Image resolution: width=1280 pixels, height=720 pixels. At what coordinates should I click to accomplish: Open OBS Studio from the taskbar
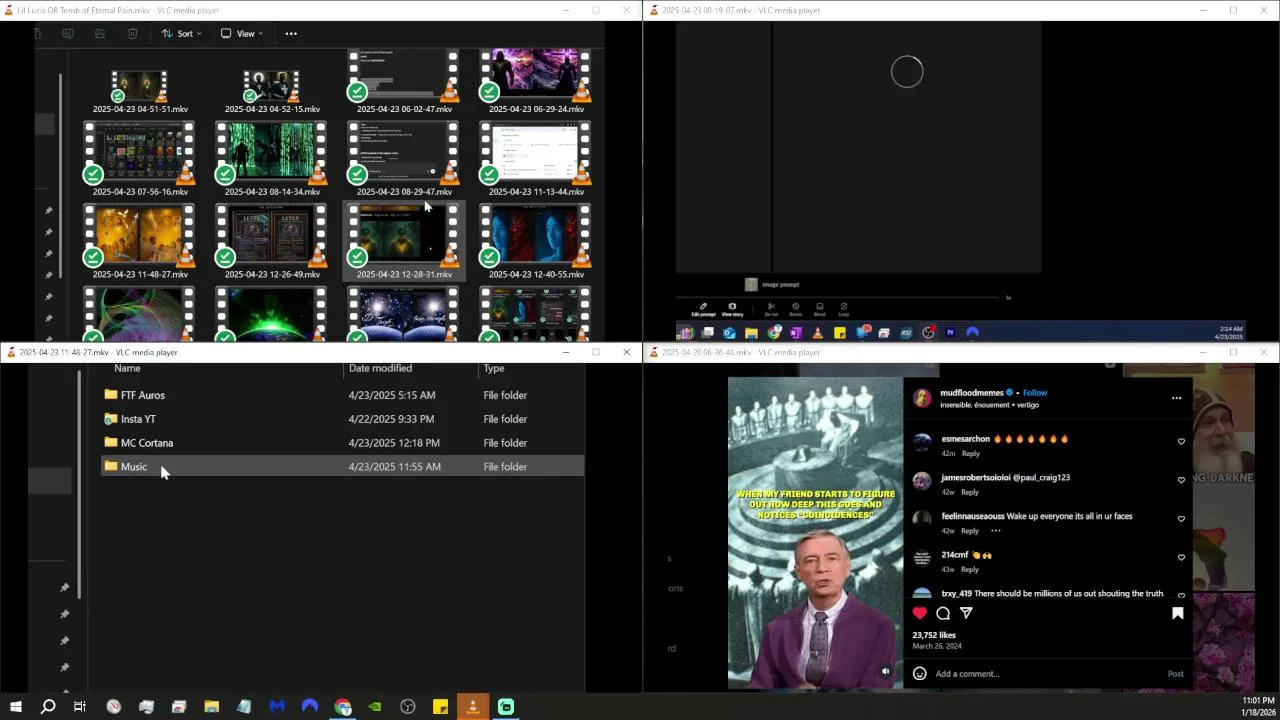pyautogui.click(x=408, y=707)
